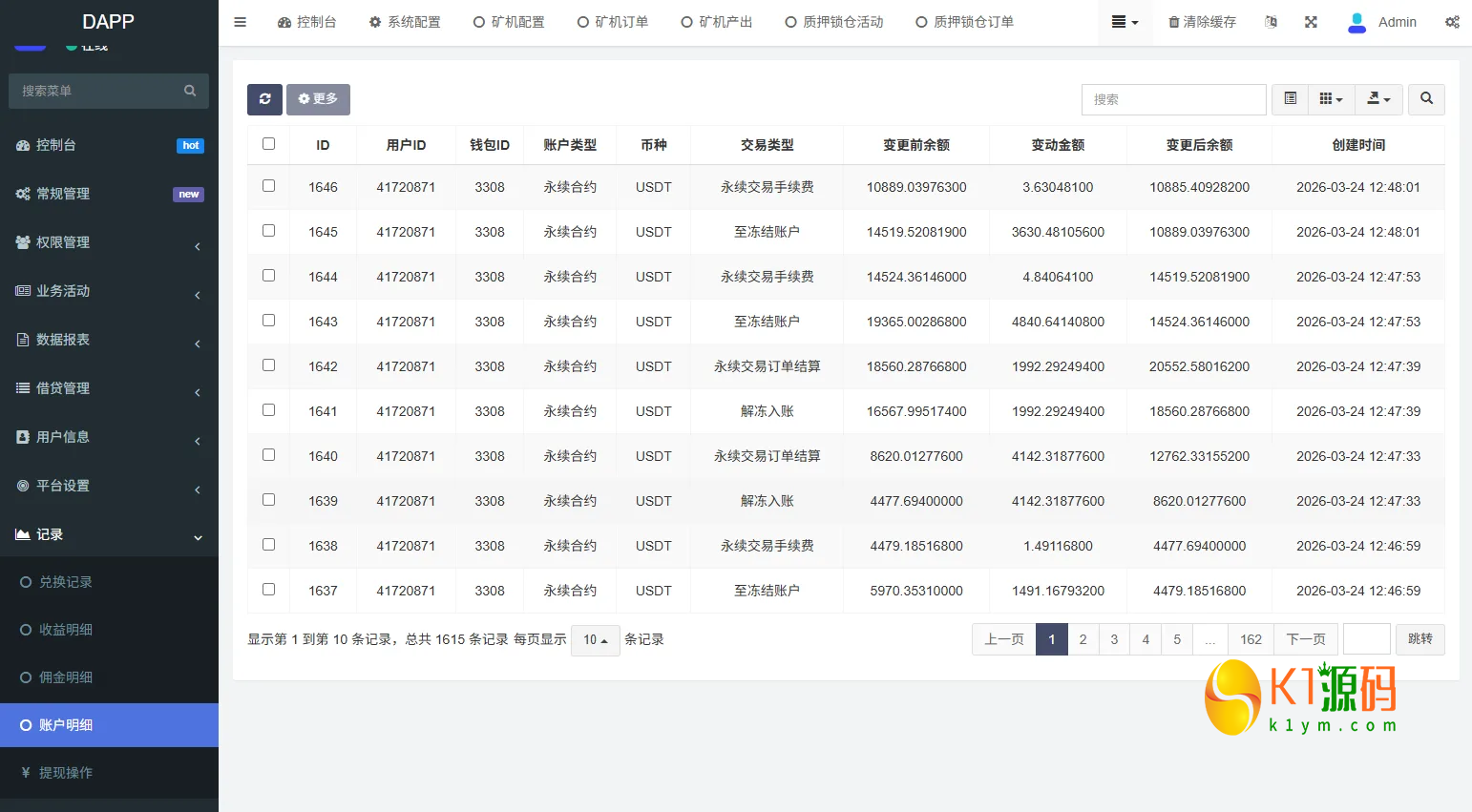Click the 业务活动 icon in sidebar

(23, 291)
